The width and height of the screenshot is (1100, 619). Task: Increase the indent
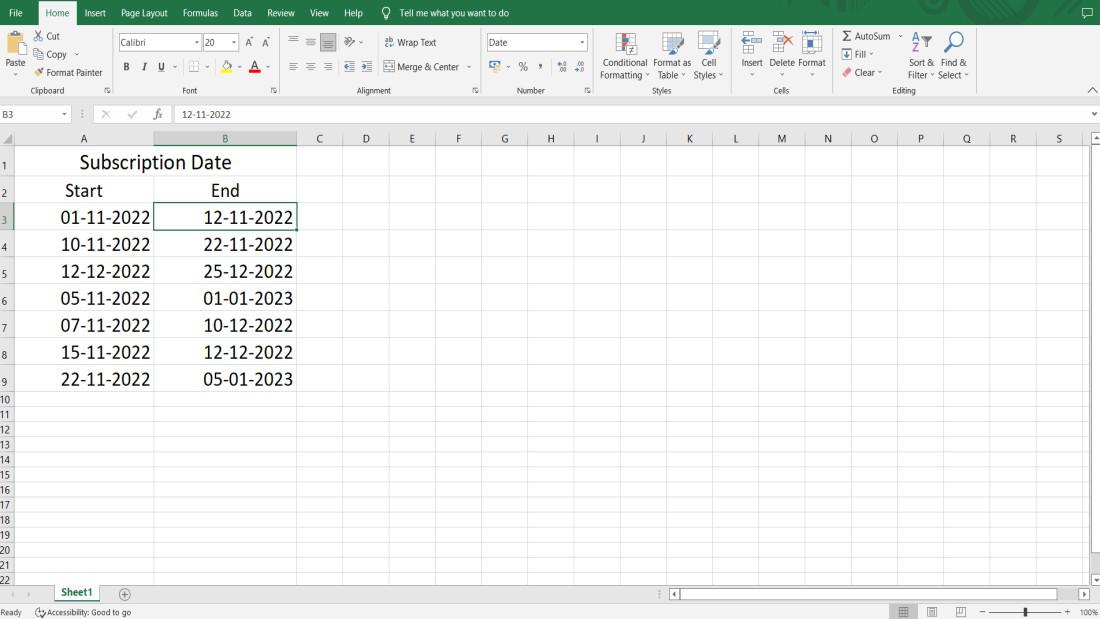(x=366, y=67)
